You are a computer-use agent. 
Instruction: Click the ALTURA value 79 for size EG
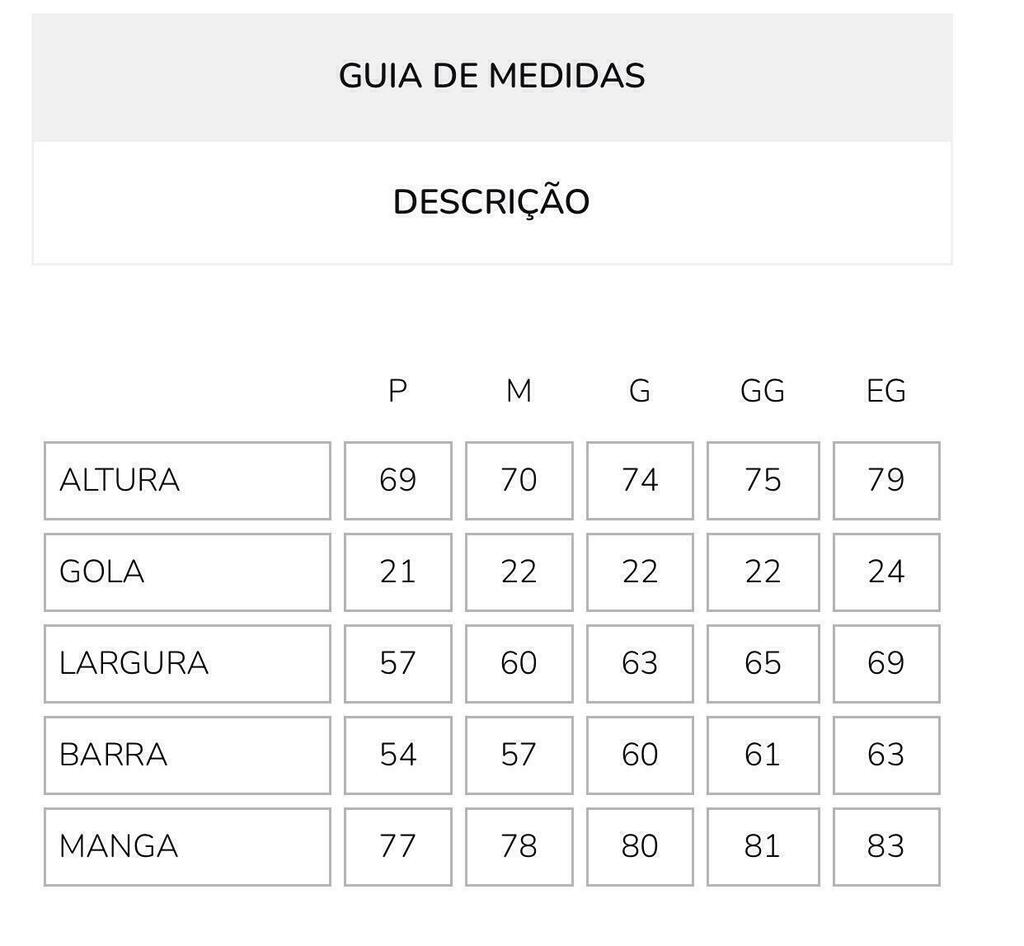(886, 481)
